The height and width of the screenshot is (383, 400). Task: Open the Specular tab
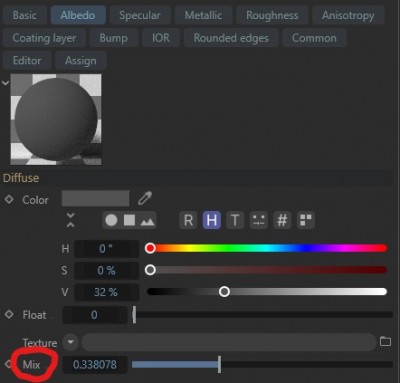[140, 15]
